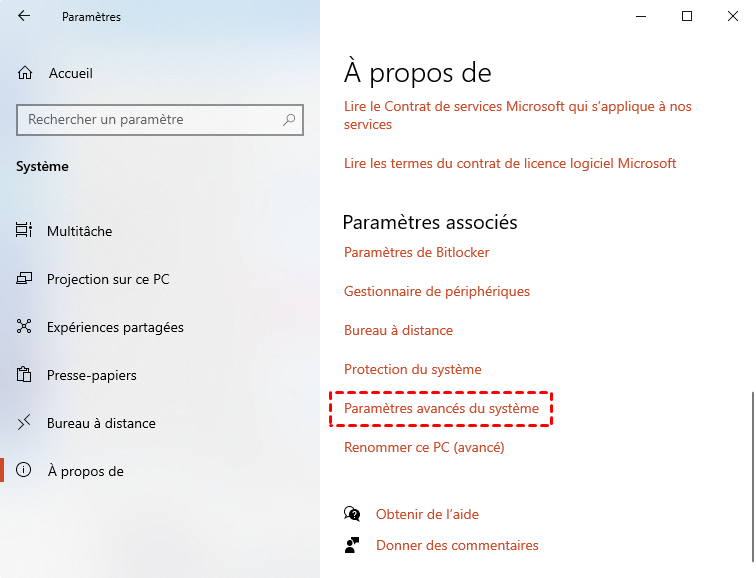The height and width of the screenshot is (578, 756).
Task: Click the Obtenir de l'aide chat icon
Action: coord(352,514)
